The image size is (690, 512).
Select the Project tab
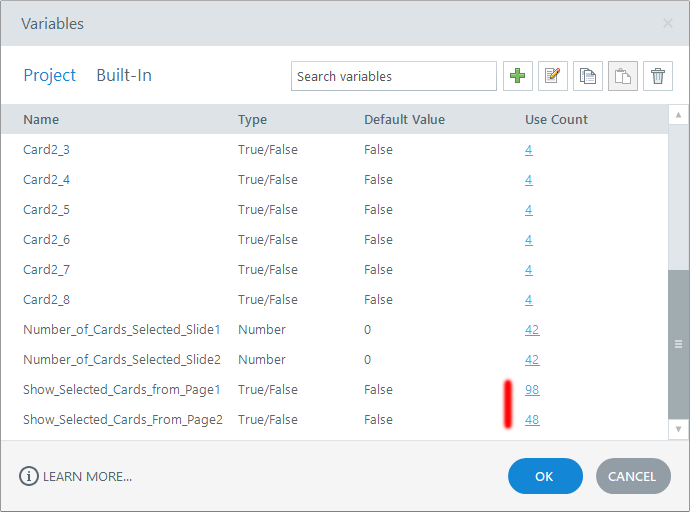point(50,75)
